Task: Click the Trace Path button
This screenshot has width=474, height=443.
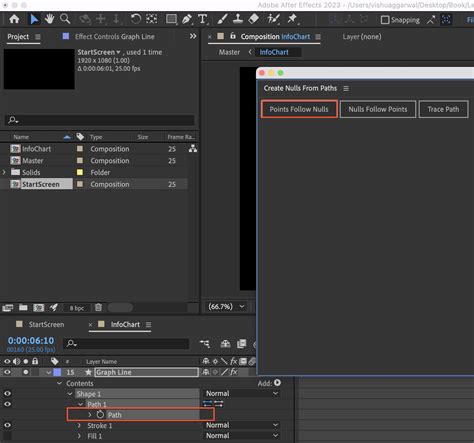Action: (x=443, y=109)
